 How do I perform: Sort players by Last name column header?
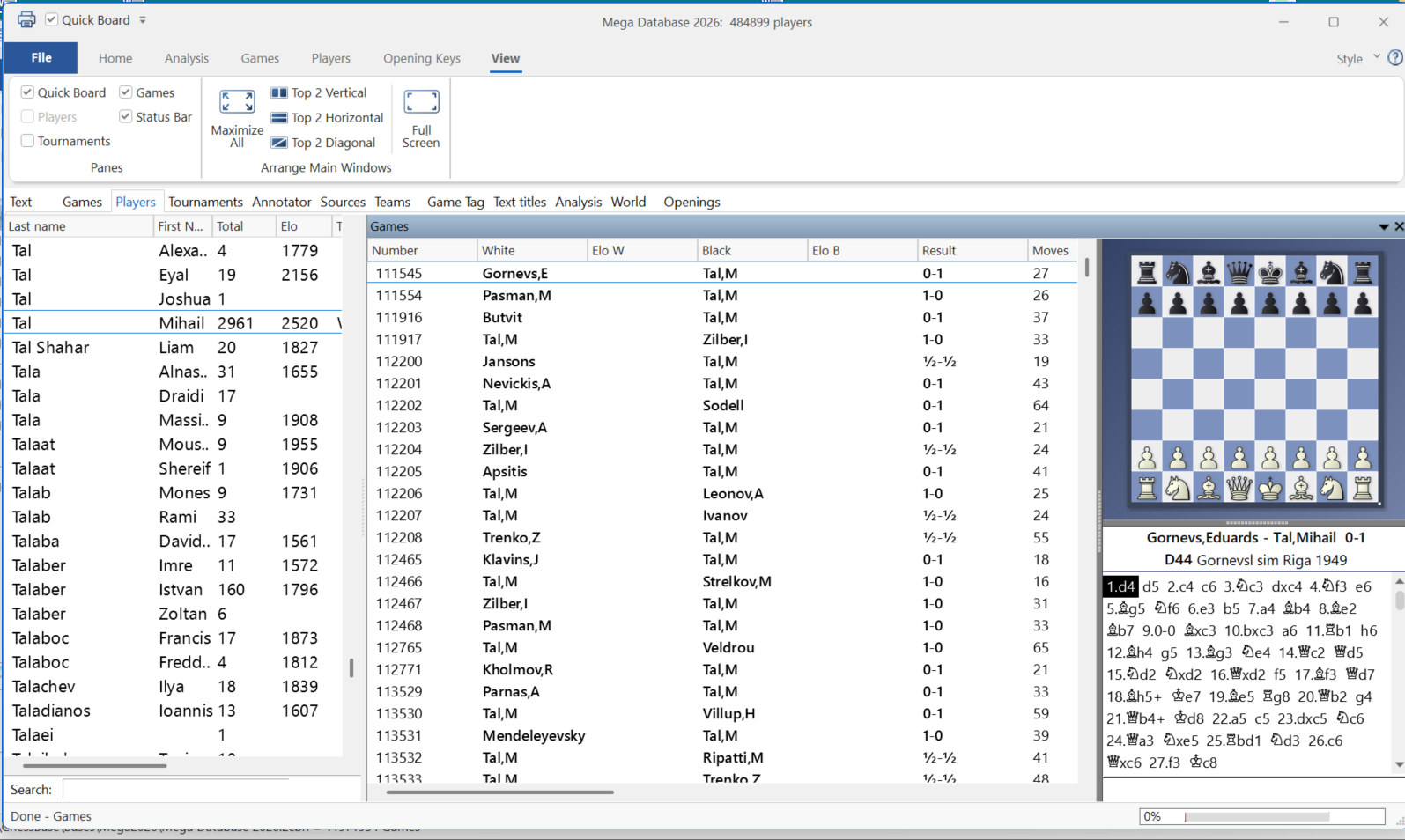pyautogui.click(x=78, y=226)
